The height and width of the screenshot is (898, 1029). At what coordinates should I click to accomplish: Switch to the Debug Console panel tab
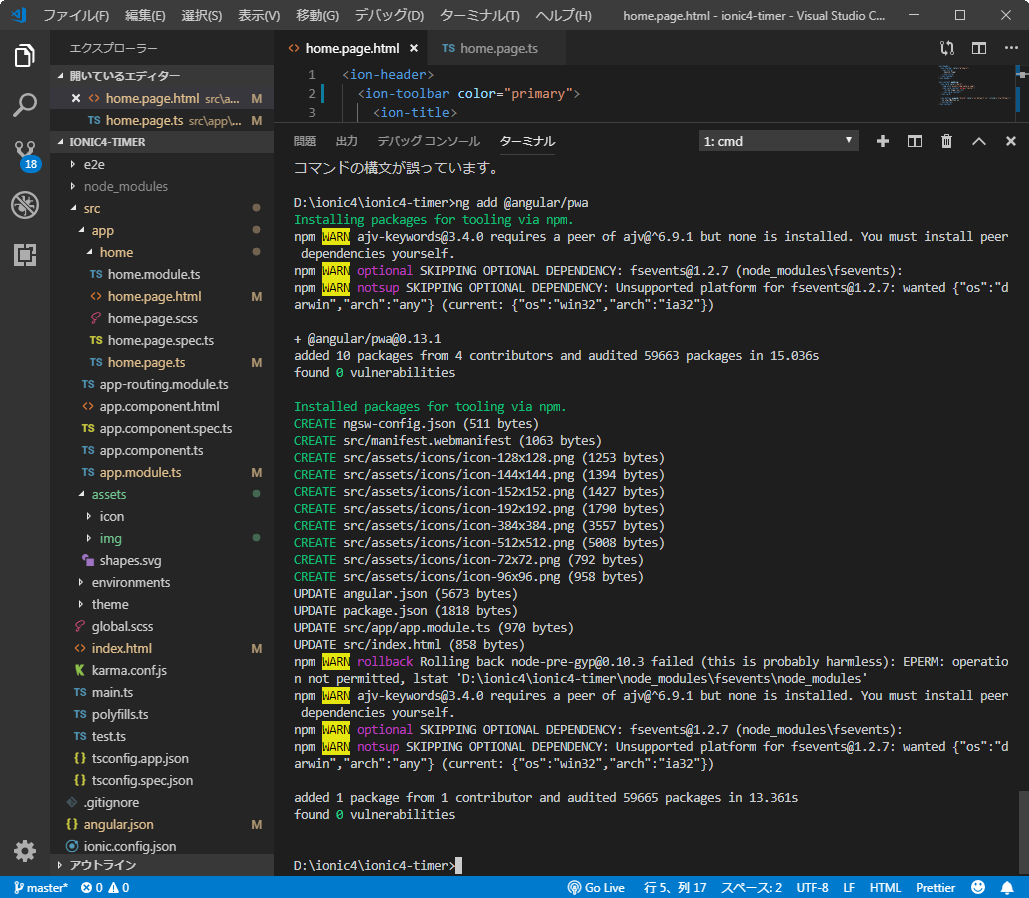429,141
